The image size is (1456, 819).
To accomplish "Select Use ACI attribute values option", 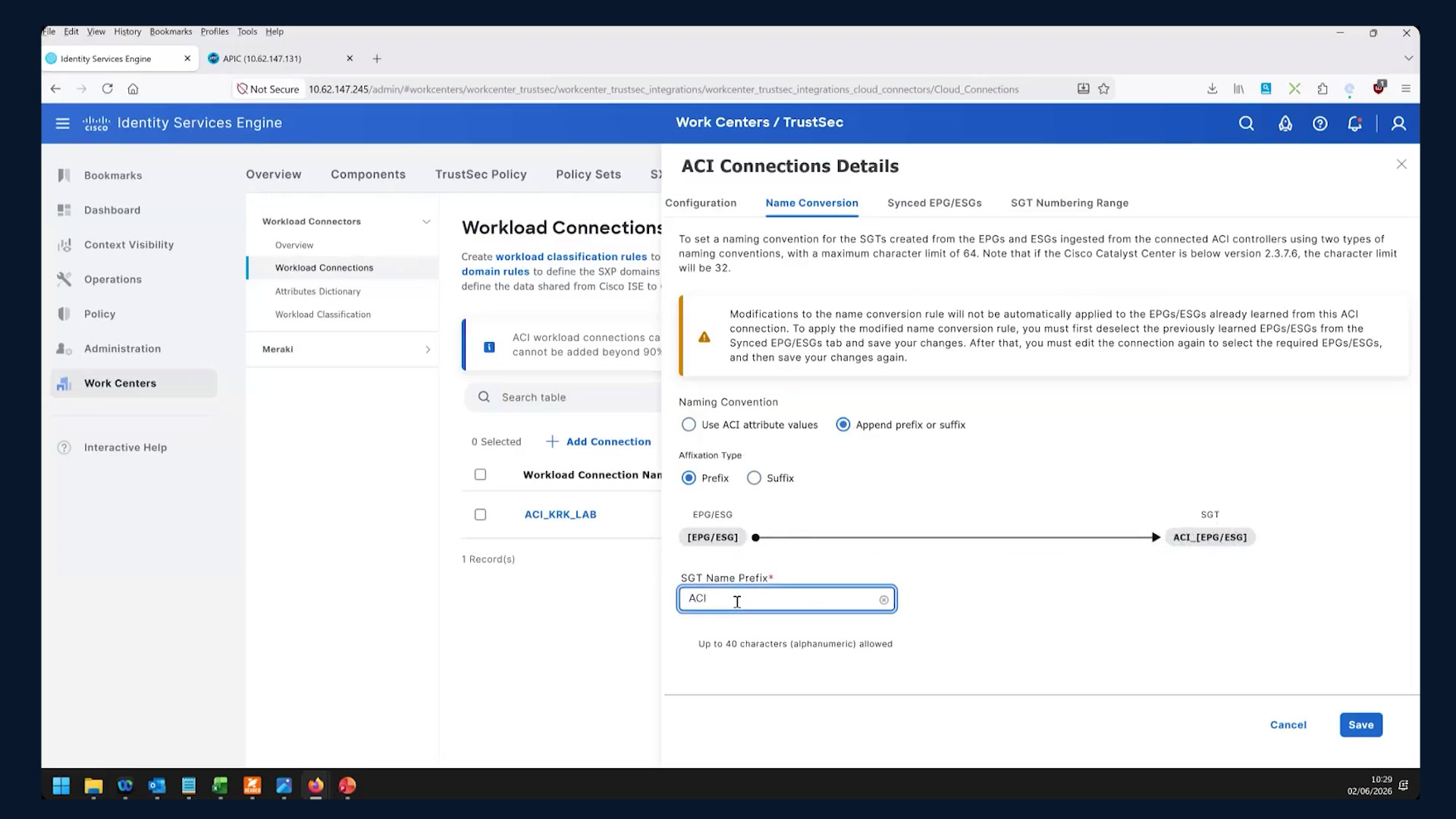I will tap(689, 425).
